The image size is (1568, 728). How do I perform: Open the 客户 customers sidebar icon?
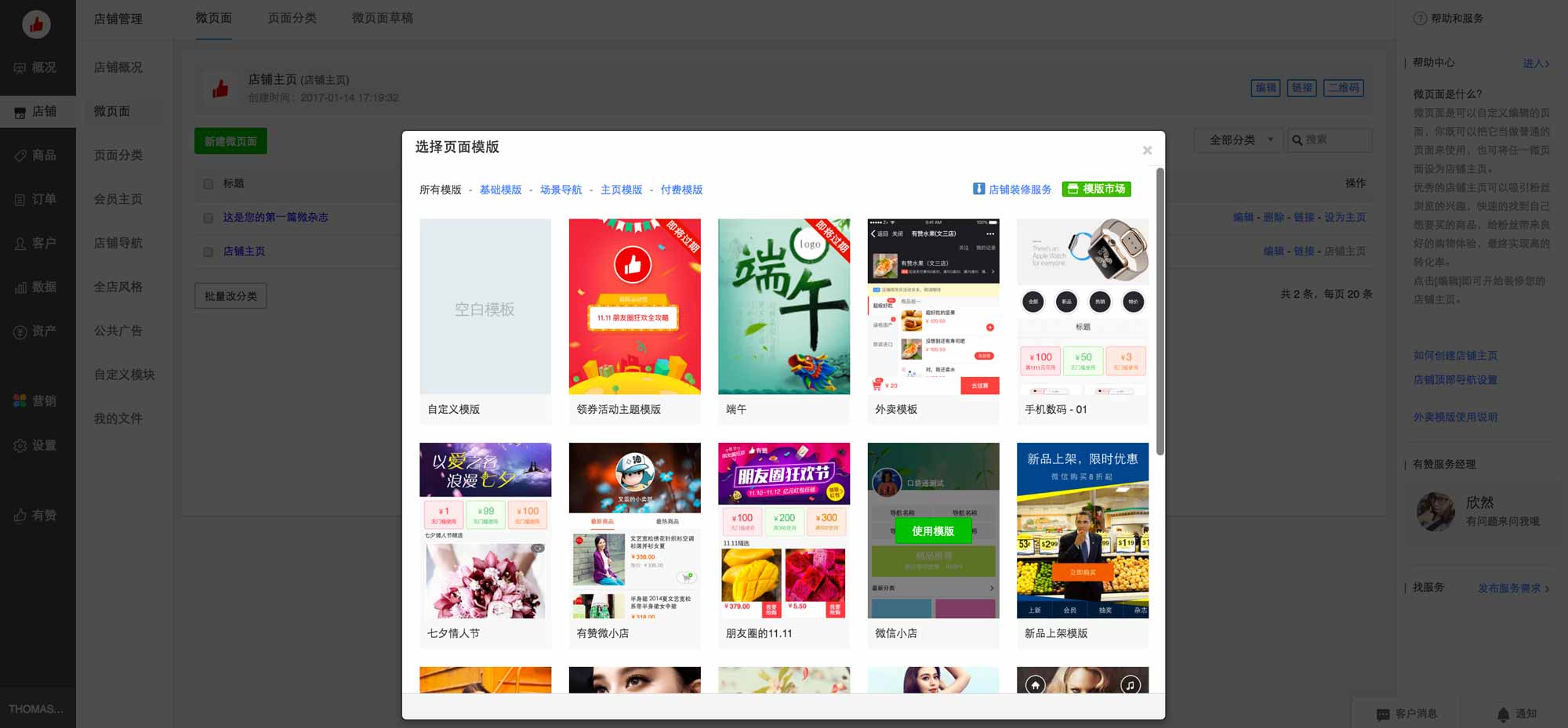pos(20,244)
